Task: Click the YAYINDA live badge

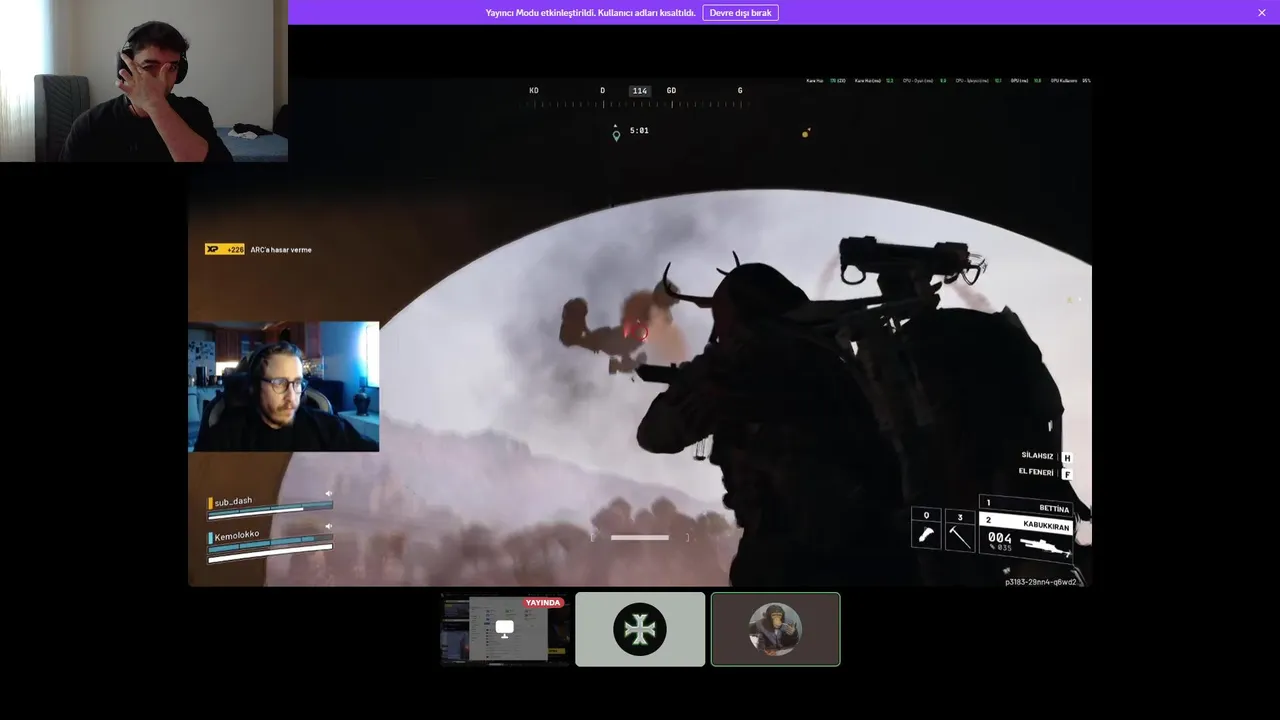Action: (543, 603)
